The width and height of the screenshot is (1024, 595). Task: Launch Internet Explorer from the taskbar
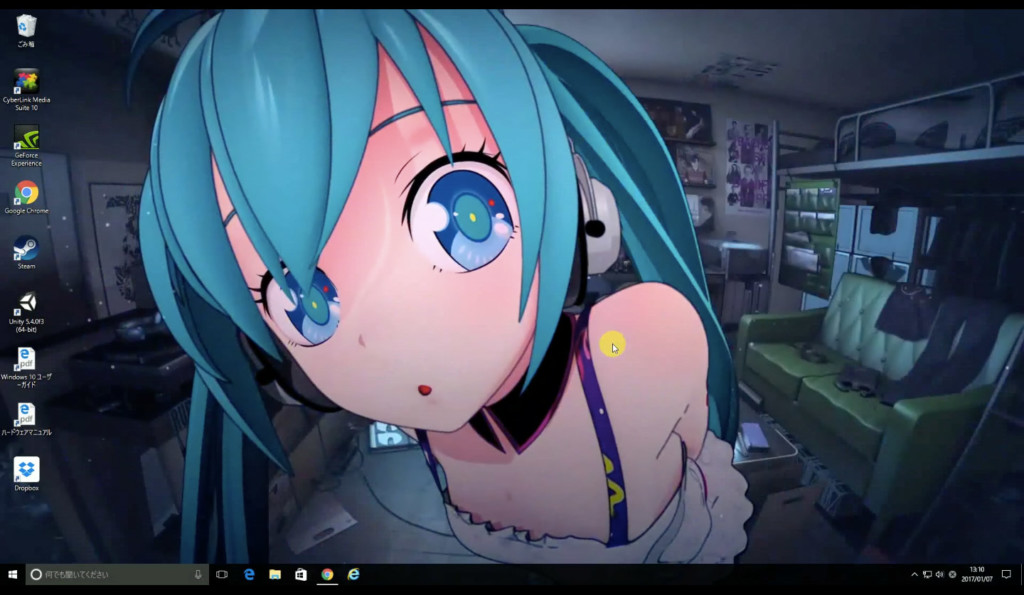(353, 574)
